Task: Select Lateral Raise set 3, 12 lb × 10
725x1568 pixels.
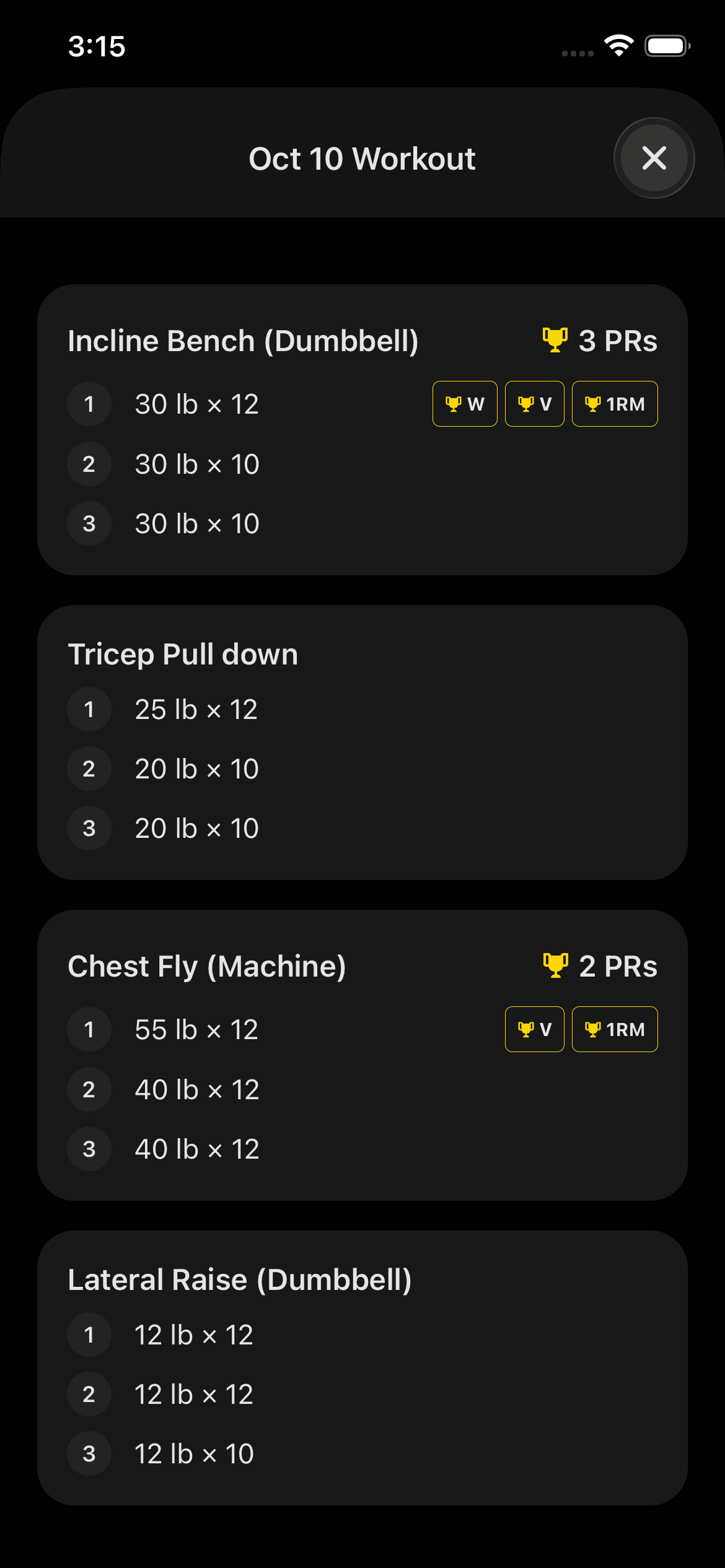Action: [194, 1454]
